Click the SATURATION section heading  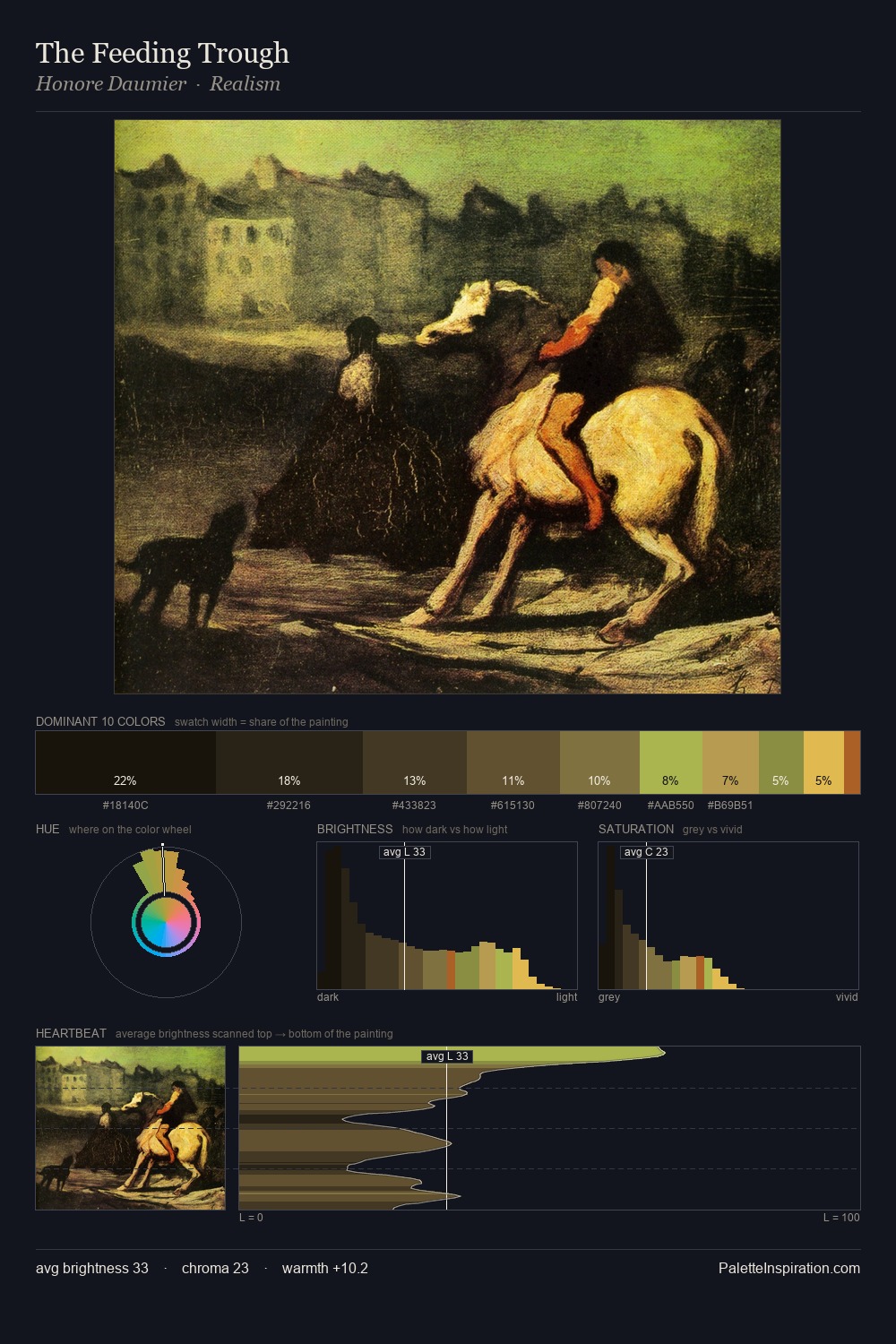point(636,829)
